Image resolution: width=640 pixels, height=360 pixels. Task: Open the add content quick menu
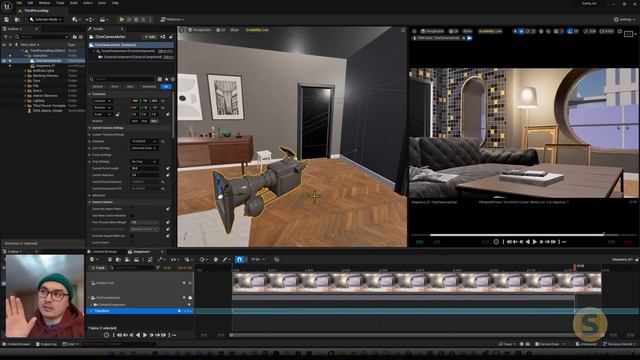75,19
